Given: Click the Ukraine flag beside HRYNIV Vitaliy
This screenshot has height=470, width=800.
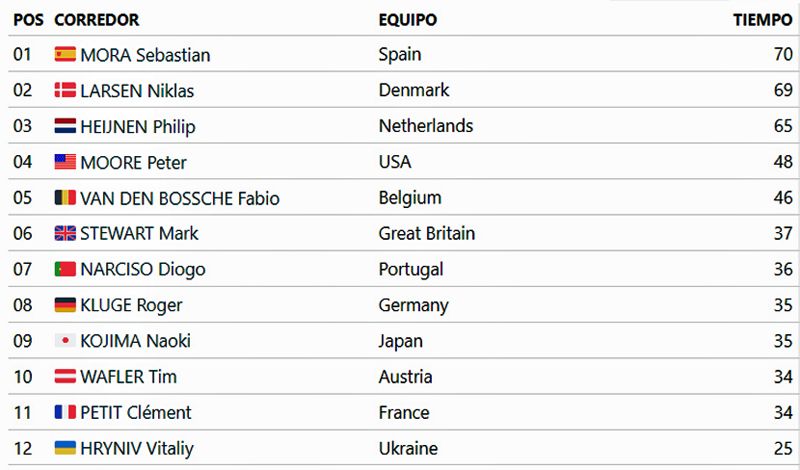Looking at the screenshot, I should pyautogui.click(x=65, y=448).
